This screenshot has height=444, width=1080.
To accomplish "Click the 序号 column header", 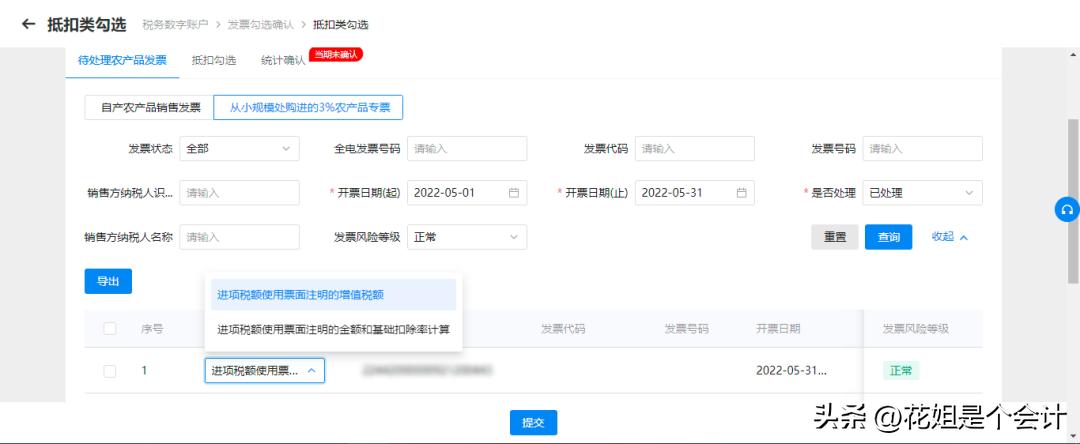I will tap(152, 329).
